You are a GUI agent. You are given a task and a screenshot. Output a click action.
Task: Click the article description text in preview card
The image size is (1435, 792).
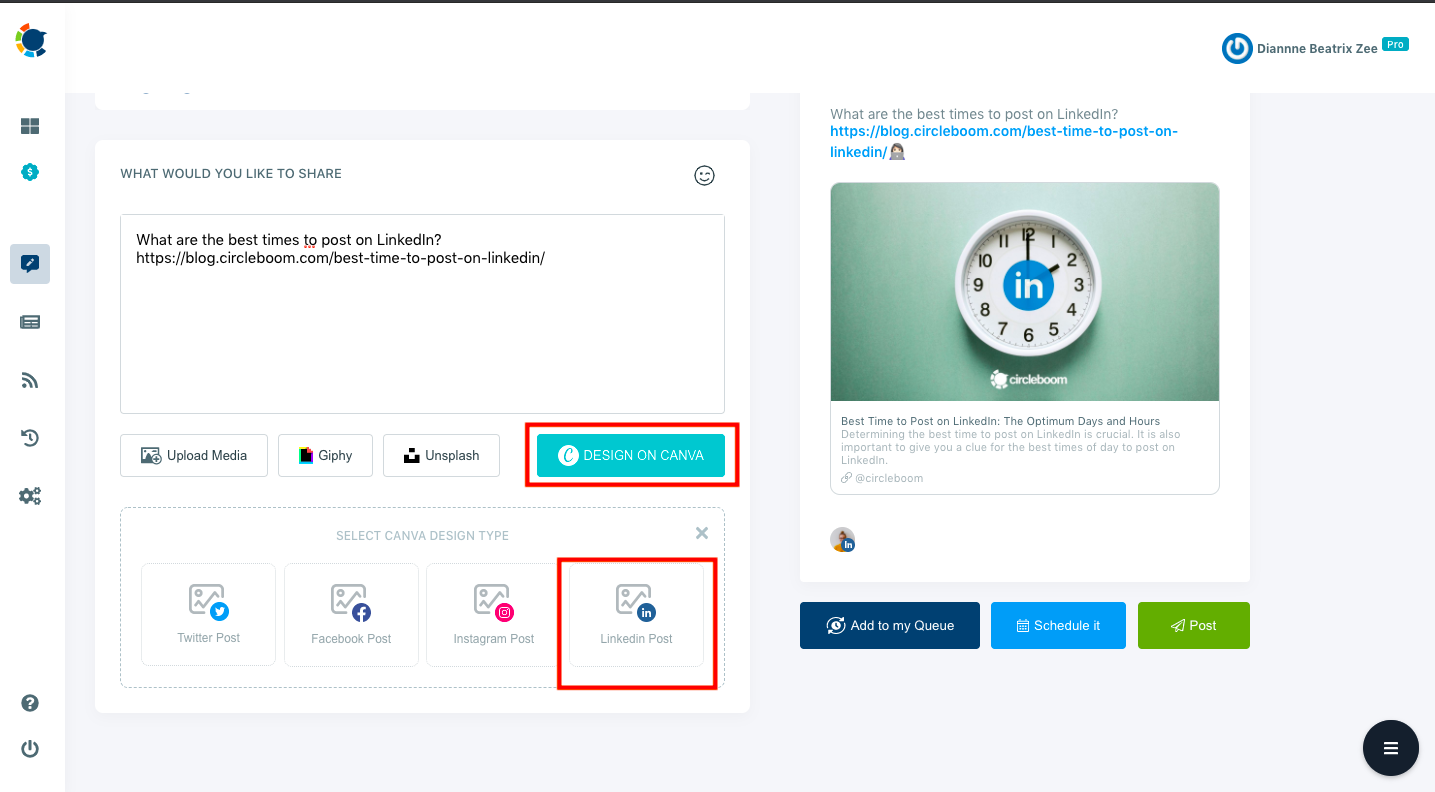pos(1012,447)
